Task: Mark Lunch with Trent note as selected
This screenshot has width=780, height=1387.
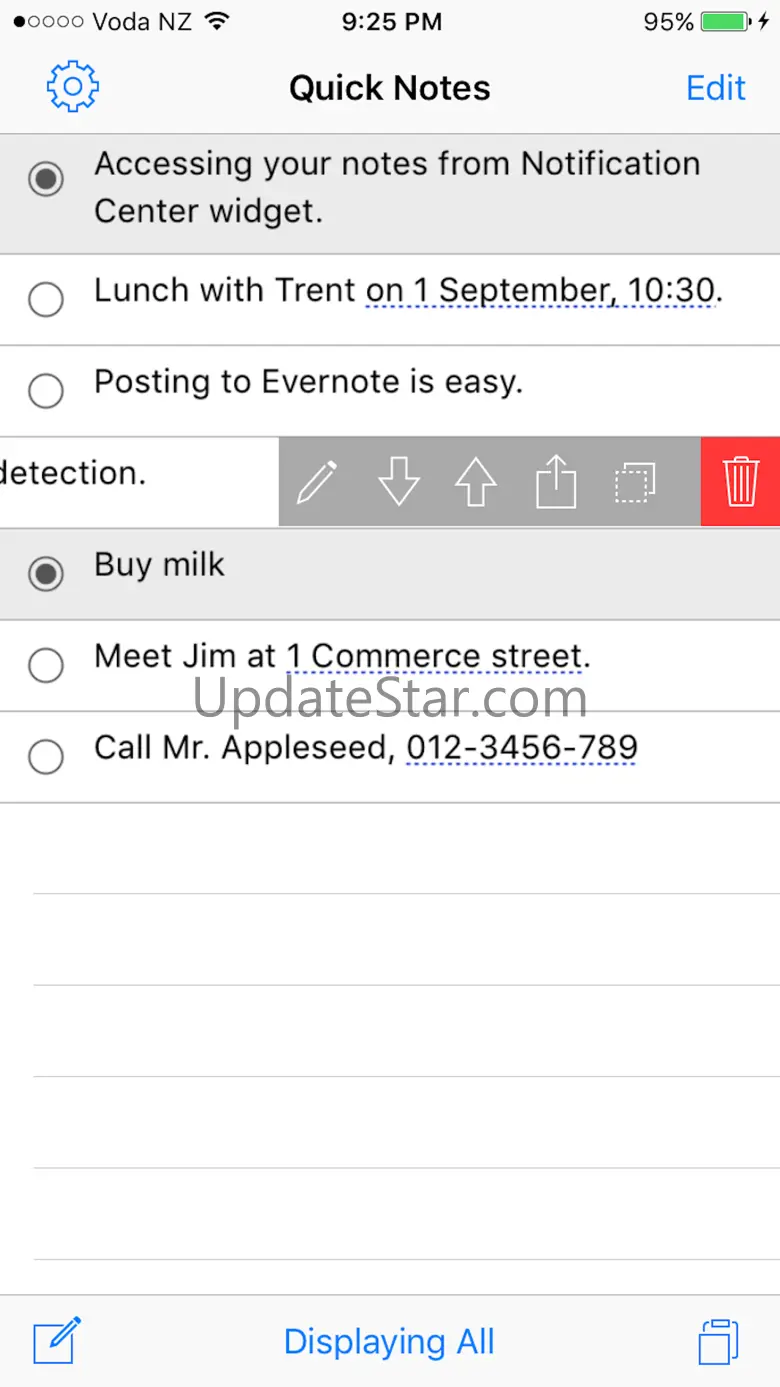Action: (46, 299)
